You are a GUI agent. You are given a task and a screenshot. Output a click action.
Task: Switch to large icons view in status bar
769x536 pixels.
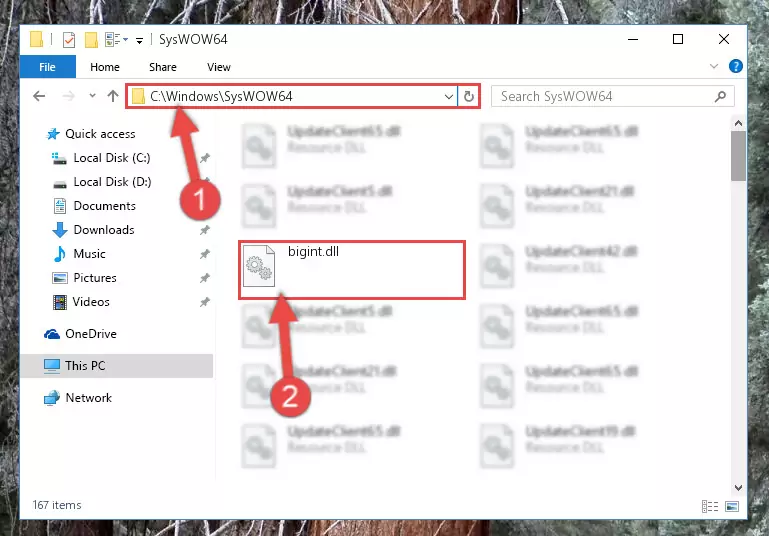click(x=732, y=506)
